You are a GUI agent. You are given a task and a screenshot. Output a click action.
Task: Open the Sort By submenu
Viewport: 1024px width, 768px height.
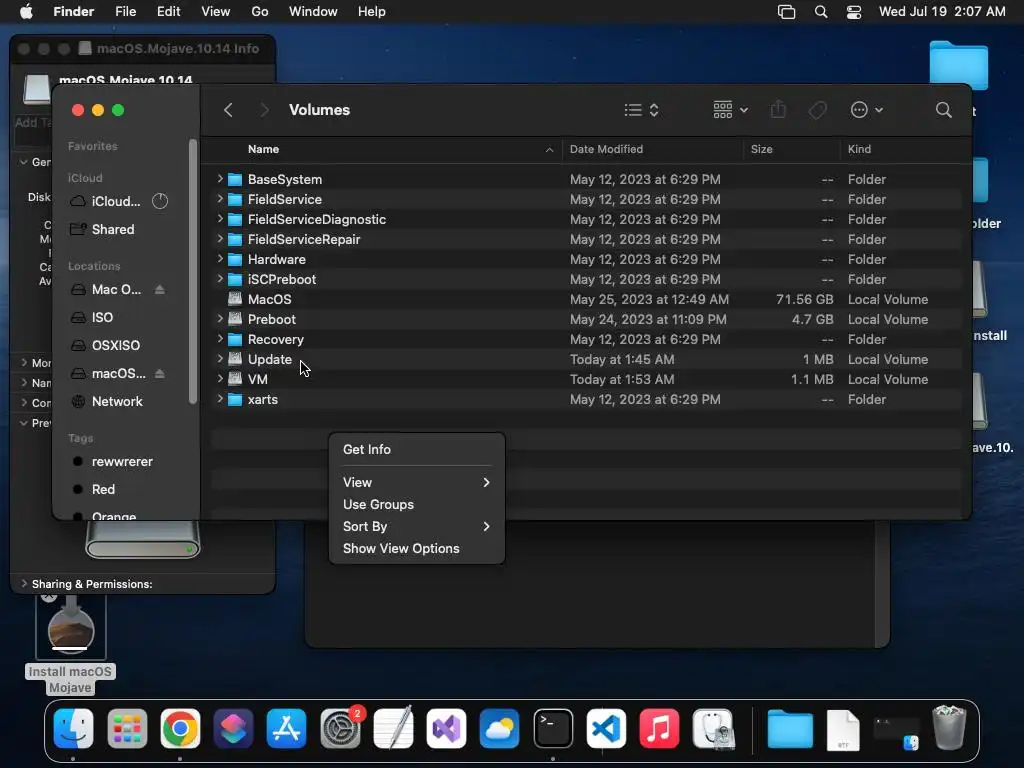(417, 526)
